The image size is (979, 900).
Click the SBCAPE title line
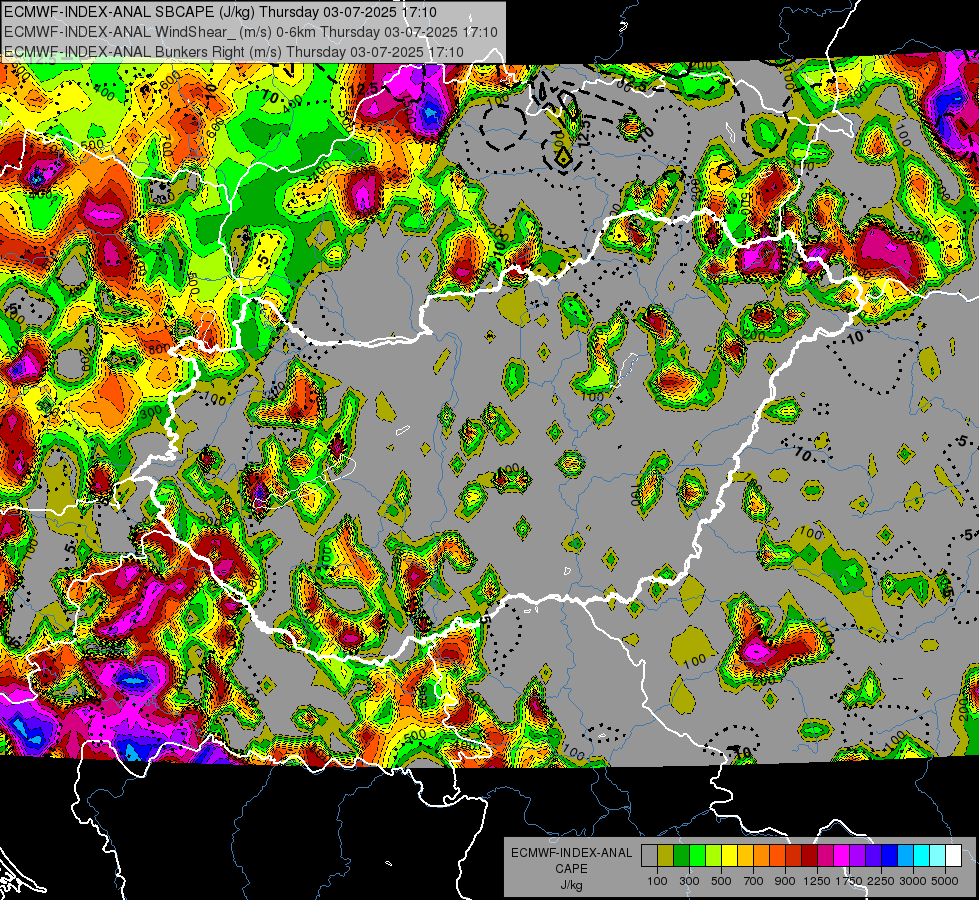coord(220,12)
